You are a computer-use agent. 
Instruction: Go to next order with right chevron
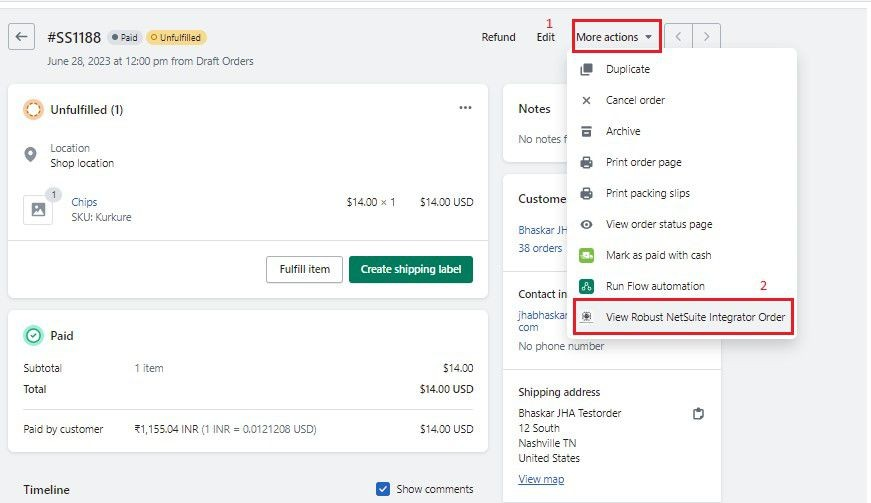(707, 37)
